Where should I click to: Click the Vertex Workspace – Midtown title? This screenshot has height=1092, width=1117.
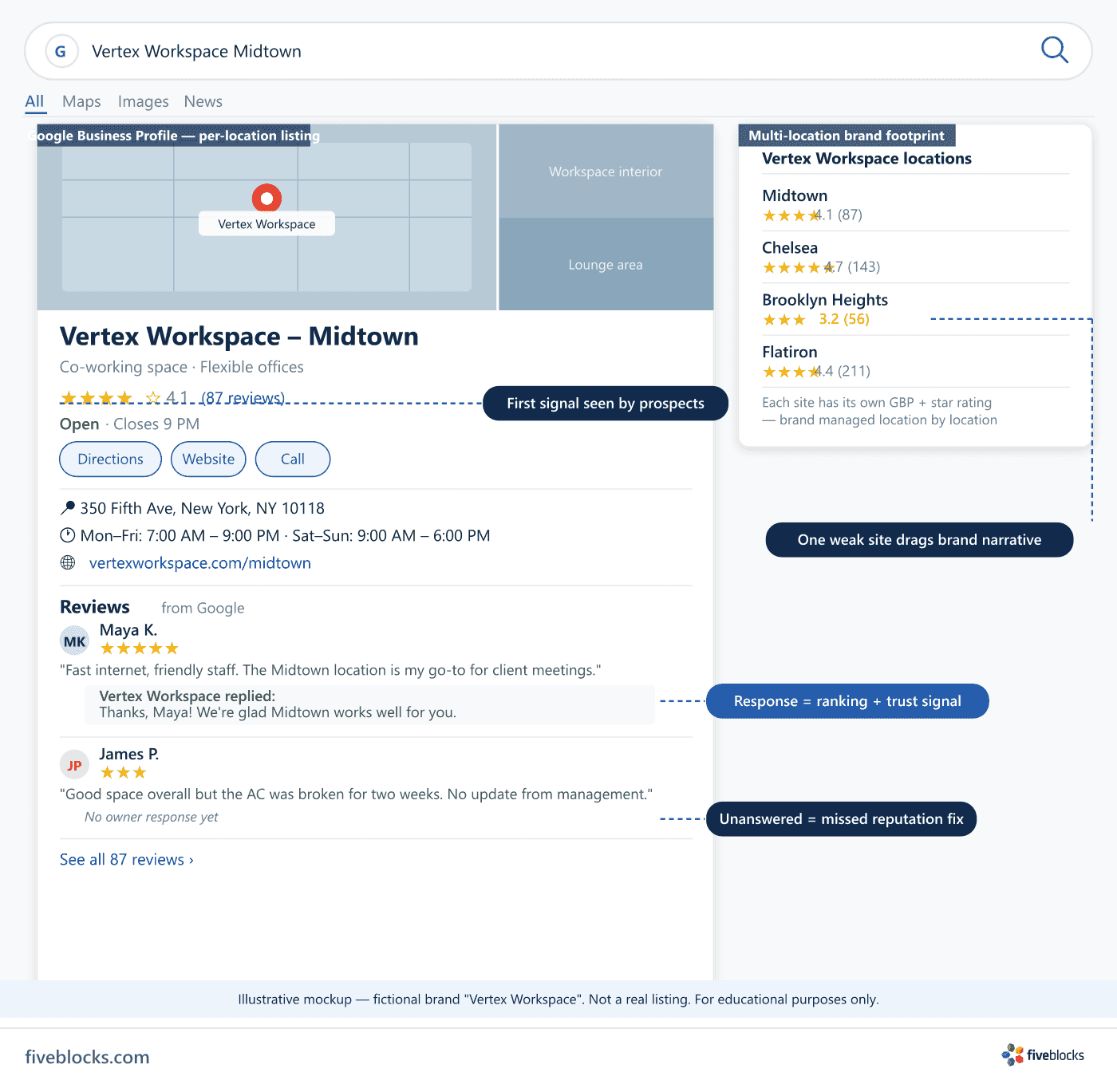pos(239,336)
